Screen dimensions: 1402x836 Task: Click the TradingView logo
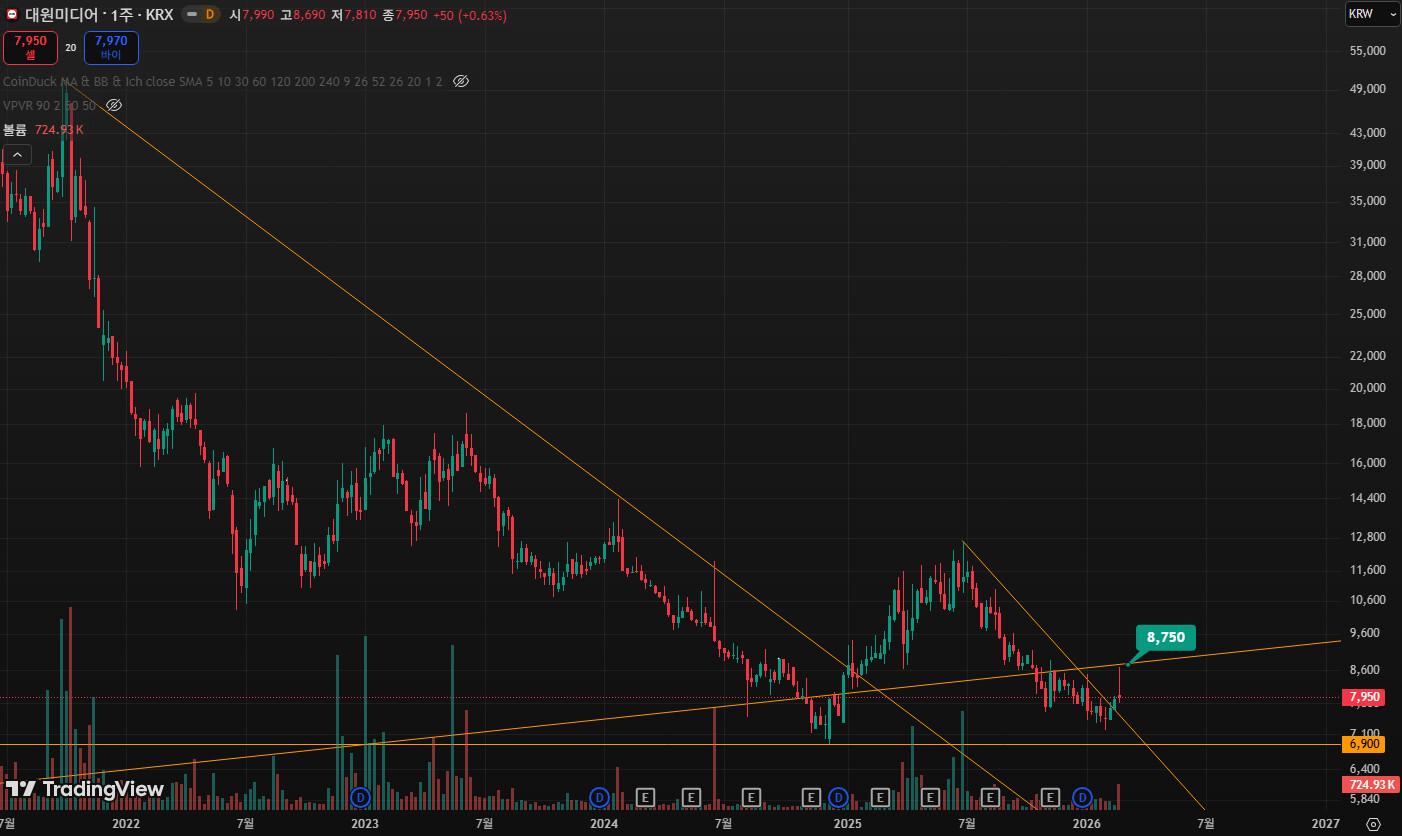pyautogui.click(x=84, y=789)
